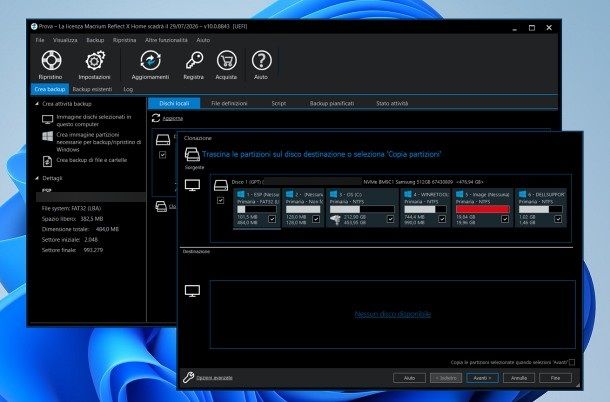Open the Stato attività tab
This screenshot has height=402, width=610.
(x=392, y=104)
